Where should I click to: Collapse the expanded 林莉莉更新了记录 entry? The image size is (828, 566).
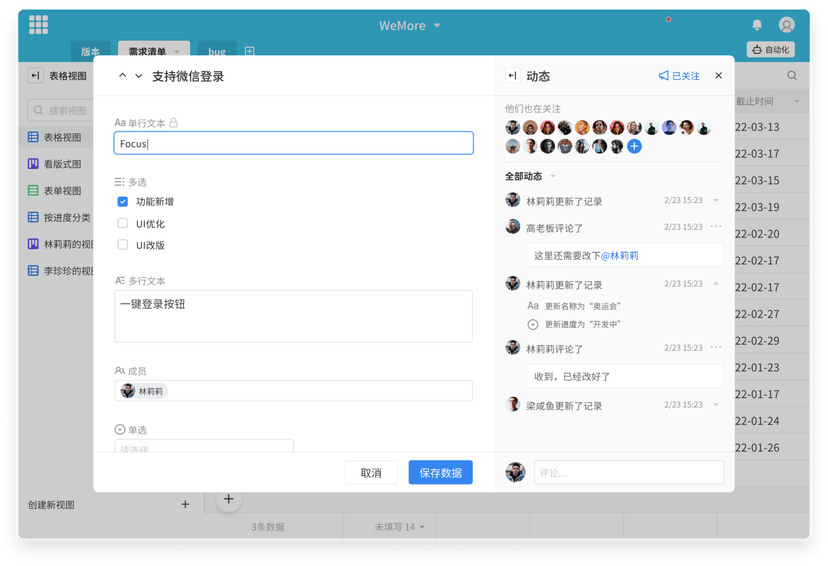[716, 284]
